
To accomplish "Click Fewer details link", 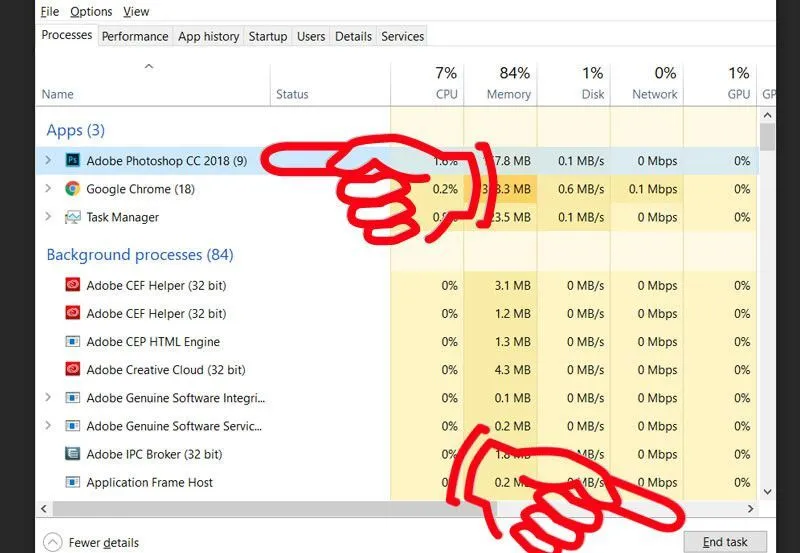I will (104, 543).
